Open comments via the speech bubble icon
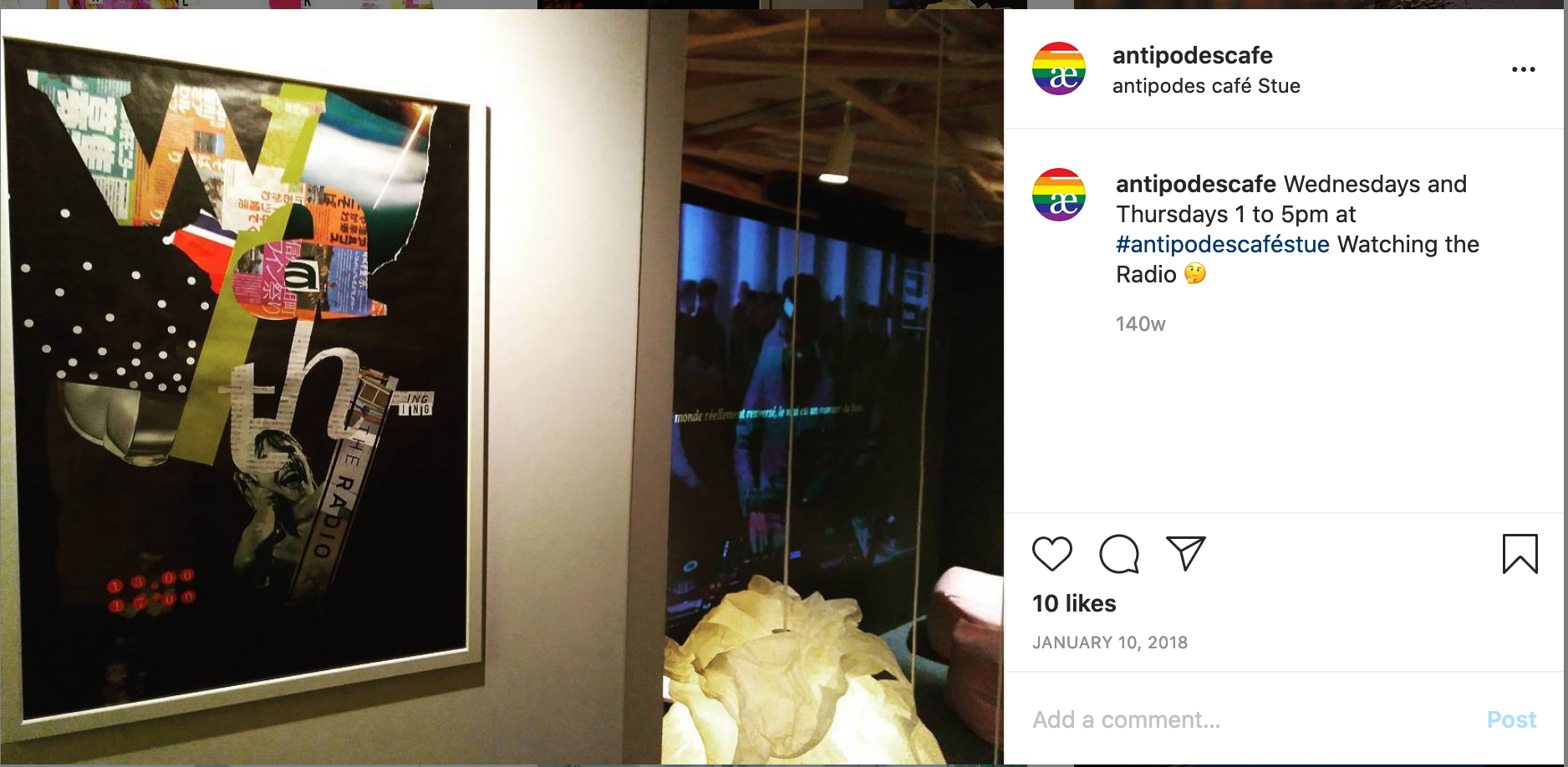 [x=1119, y=554]
